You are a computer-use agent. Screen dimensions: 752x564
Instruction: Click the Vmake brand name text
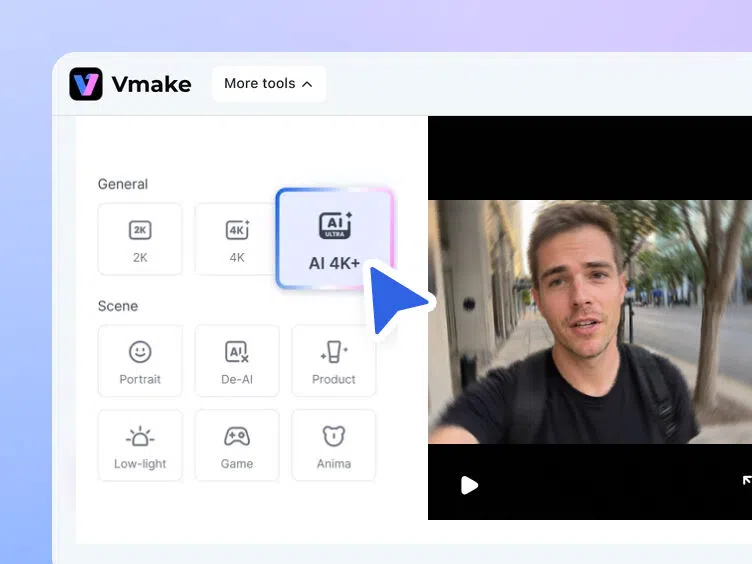[152, 84]
